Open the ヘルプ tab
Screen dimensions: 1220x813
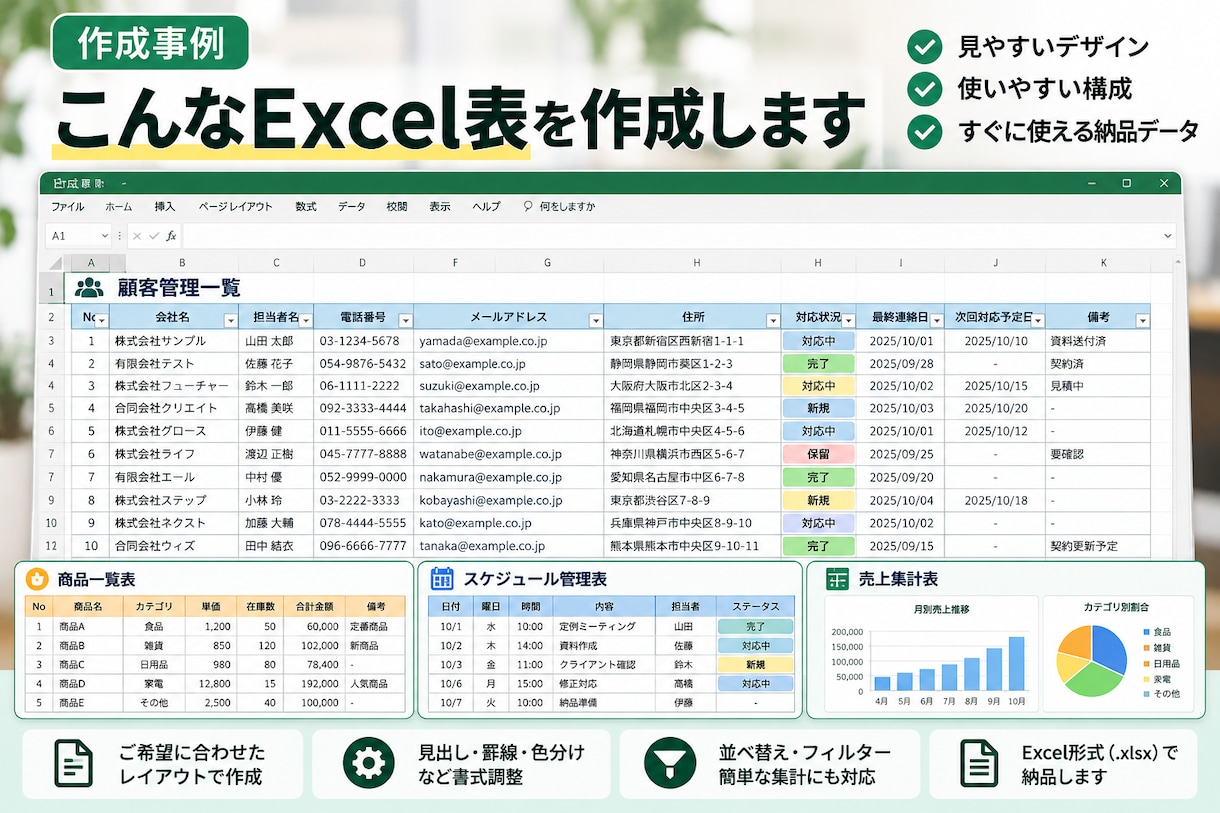(486, 207)
